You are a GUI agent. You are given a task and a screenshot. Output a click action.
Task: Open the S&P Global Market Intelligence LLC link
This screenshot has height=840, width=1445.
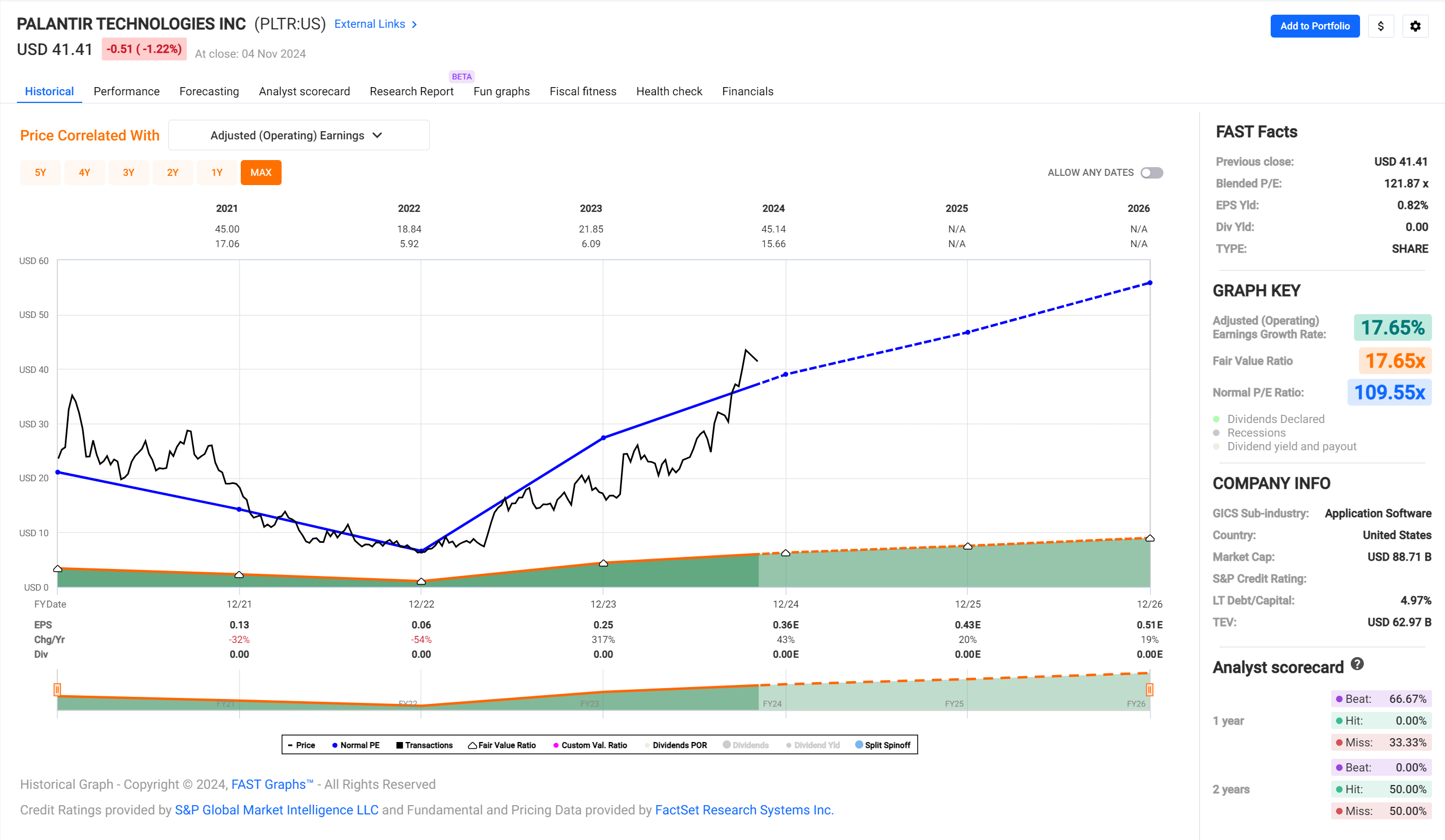coord(276,810)
